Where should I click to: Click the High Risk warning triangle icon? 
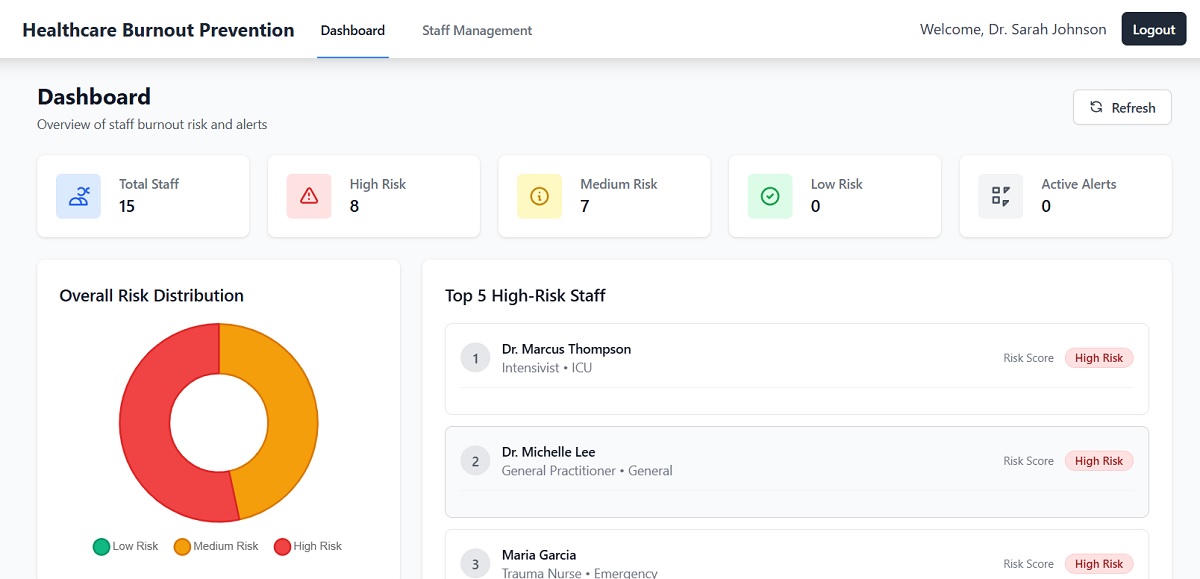coord(309,196)
